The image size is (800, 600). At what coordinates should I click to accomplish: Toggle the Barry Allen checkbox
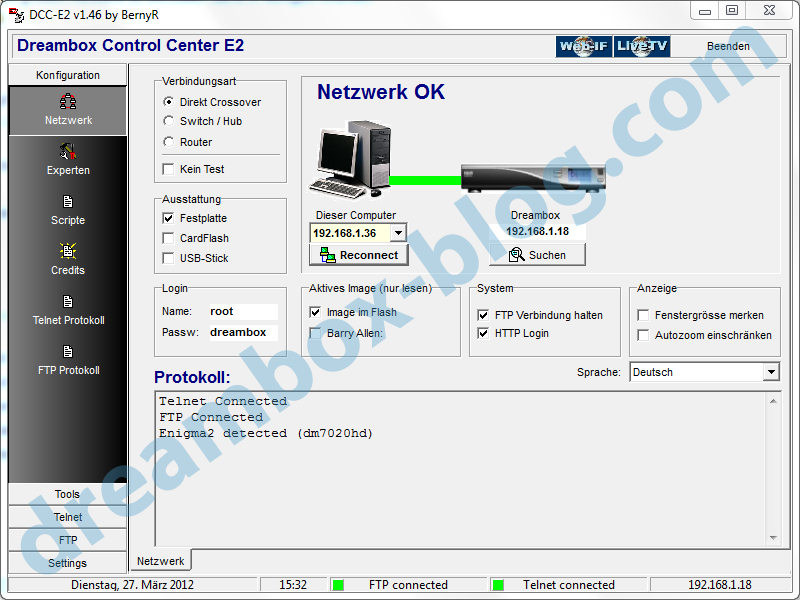click(315, 333)
